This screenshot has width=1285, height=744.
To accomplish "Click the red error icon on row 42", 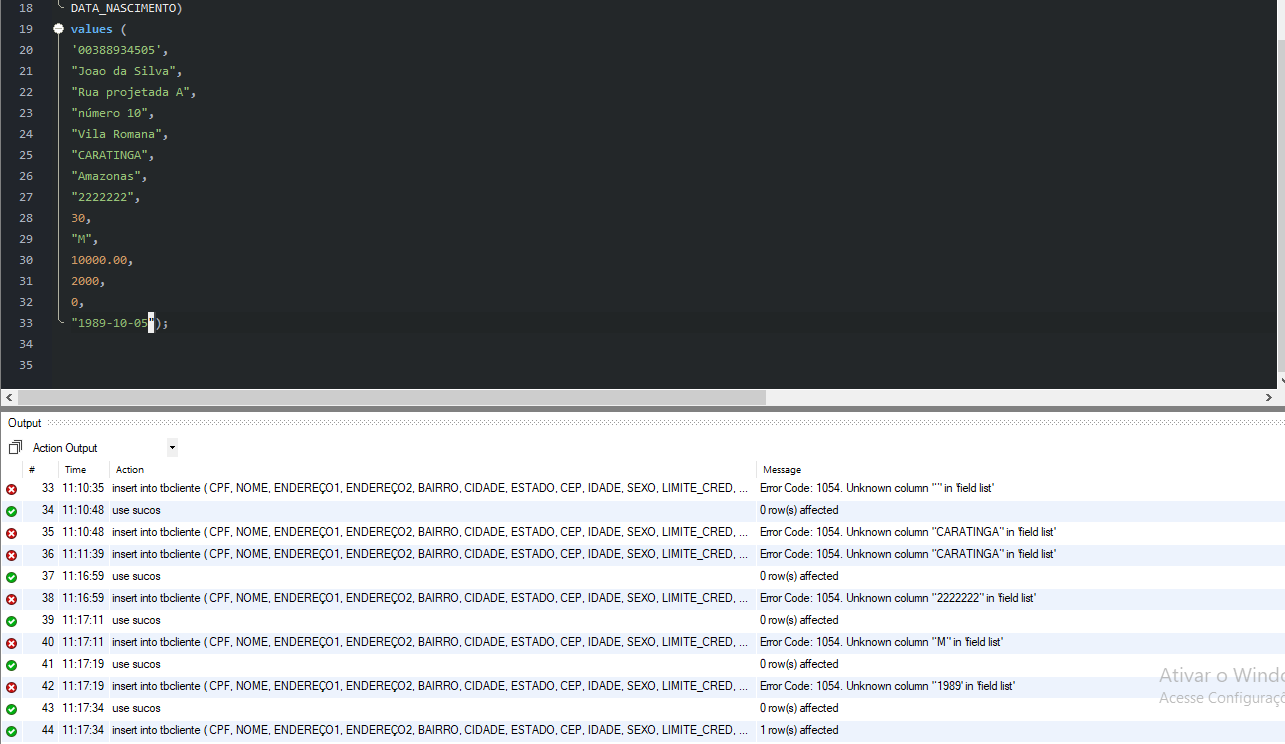I will click(x=11, y=687).
